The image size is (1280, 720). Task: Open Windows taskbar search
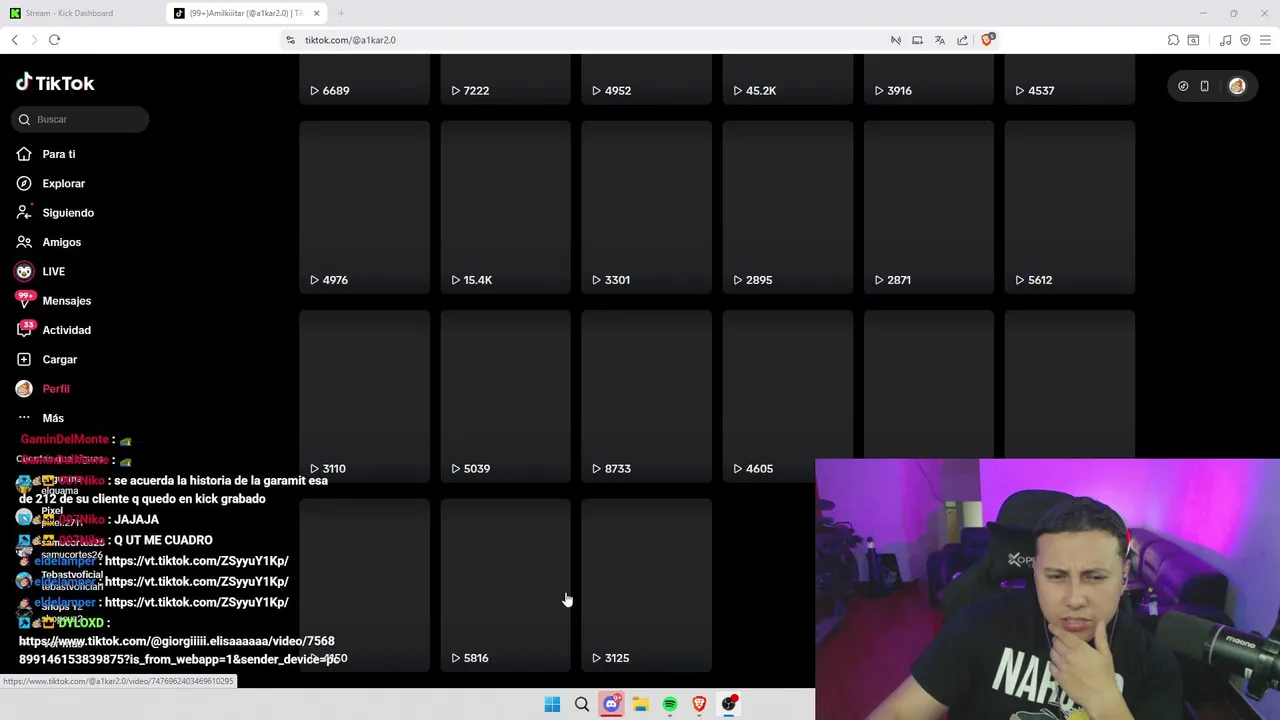(x=582, y=704)
